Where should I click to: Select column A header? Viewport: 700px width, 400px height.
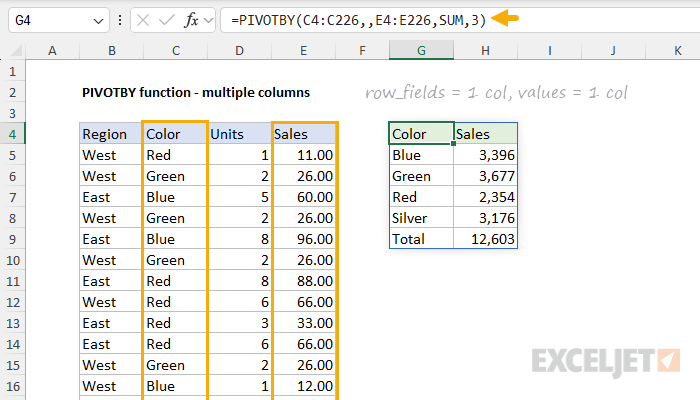click(x=52, y=50)
